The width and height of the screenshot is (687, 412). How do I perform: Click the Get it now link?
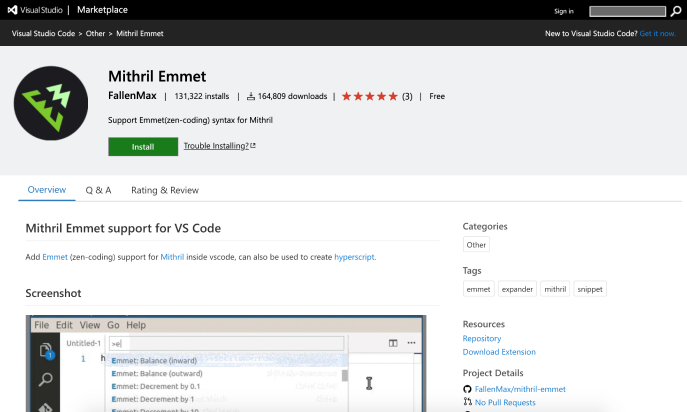tap(658, 34)
